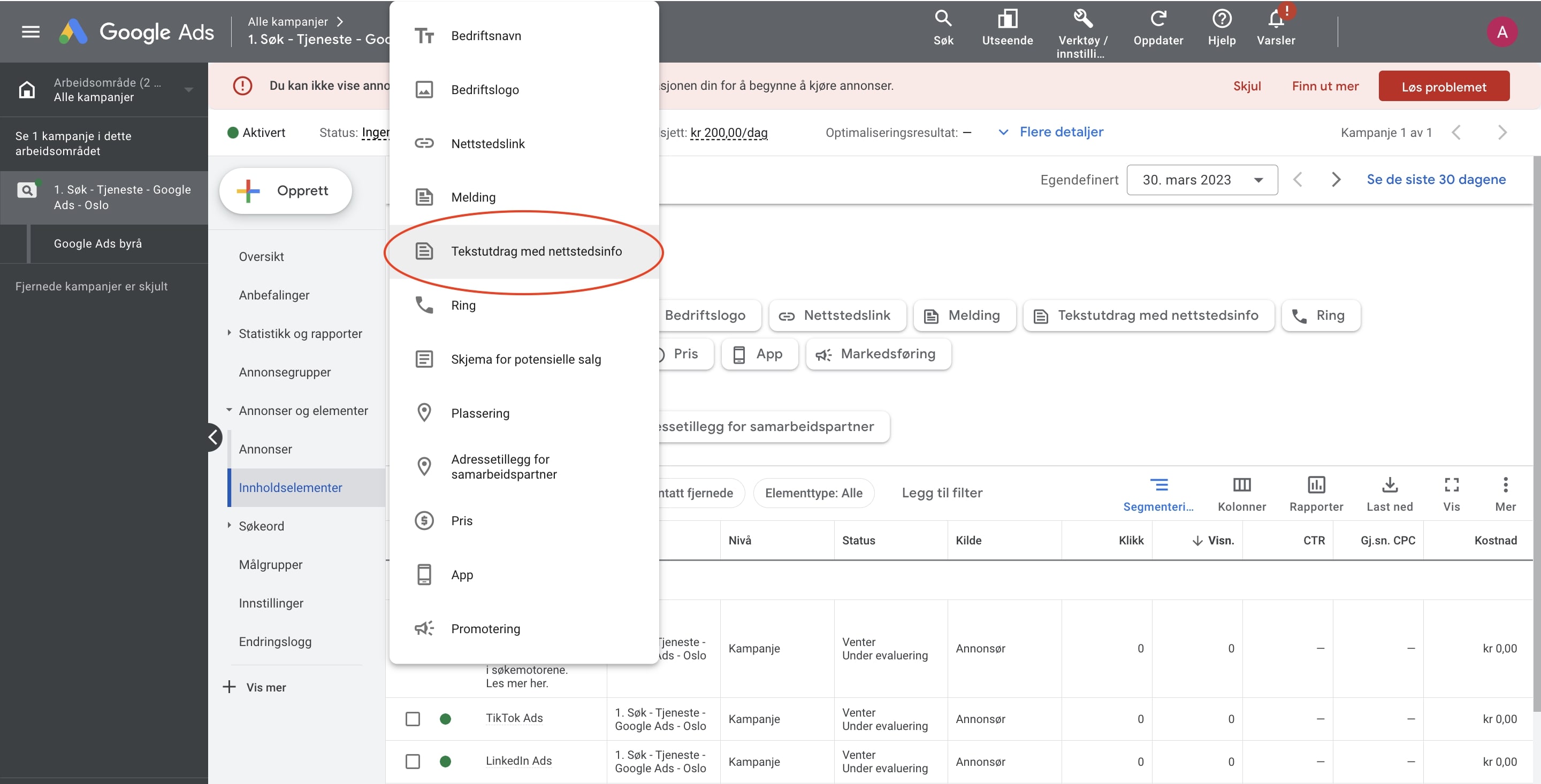
Task: Click the Last ned download icon
Action: pos(1389,485)
